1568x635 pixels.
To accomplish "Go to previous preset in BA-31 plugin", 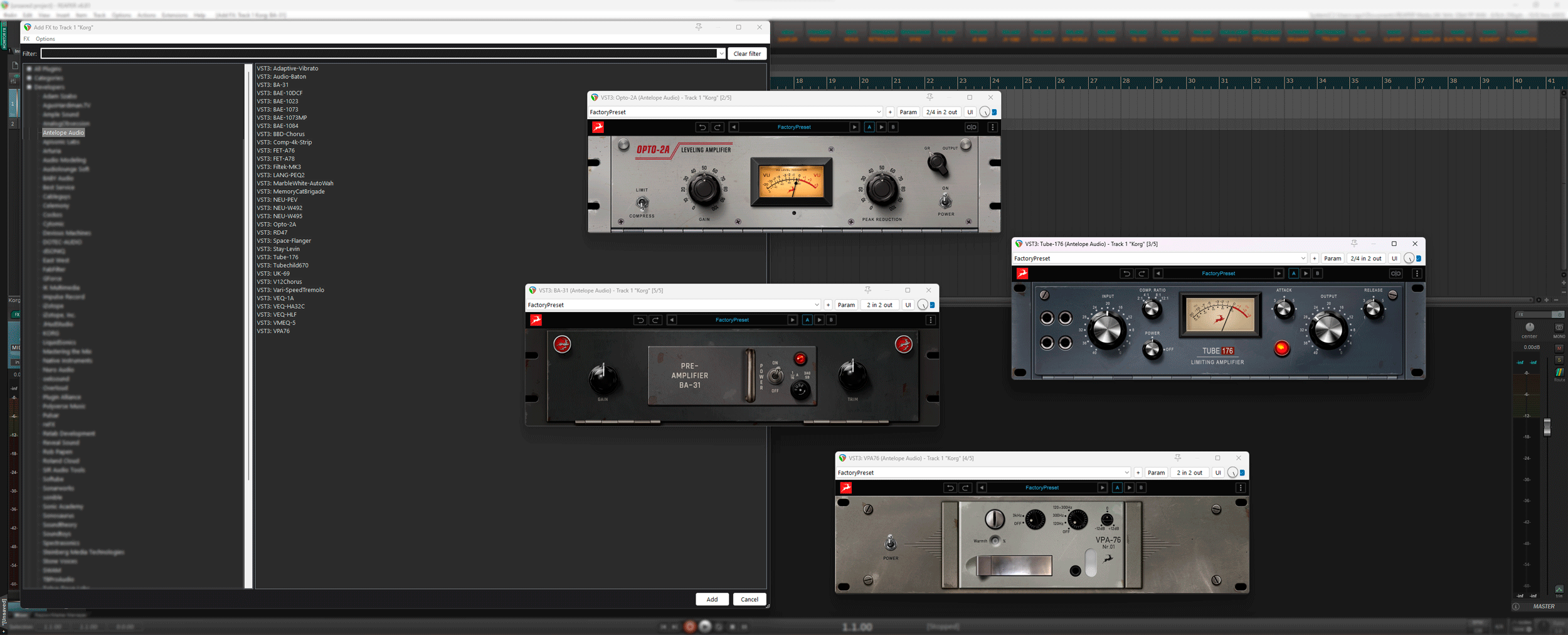I will [672, 320].
